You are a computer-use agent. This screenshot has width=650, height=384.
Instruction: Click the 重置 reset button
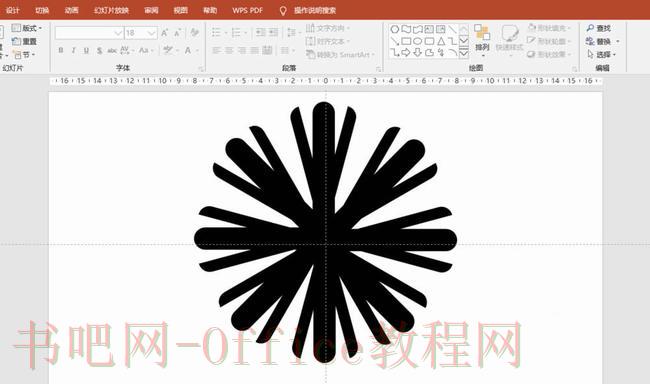(25, 41)
